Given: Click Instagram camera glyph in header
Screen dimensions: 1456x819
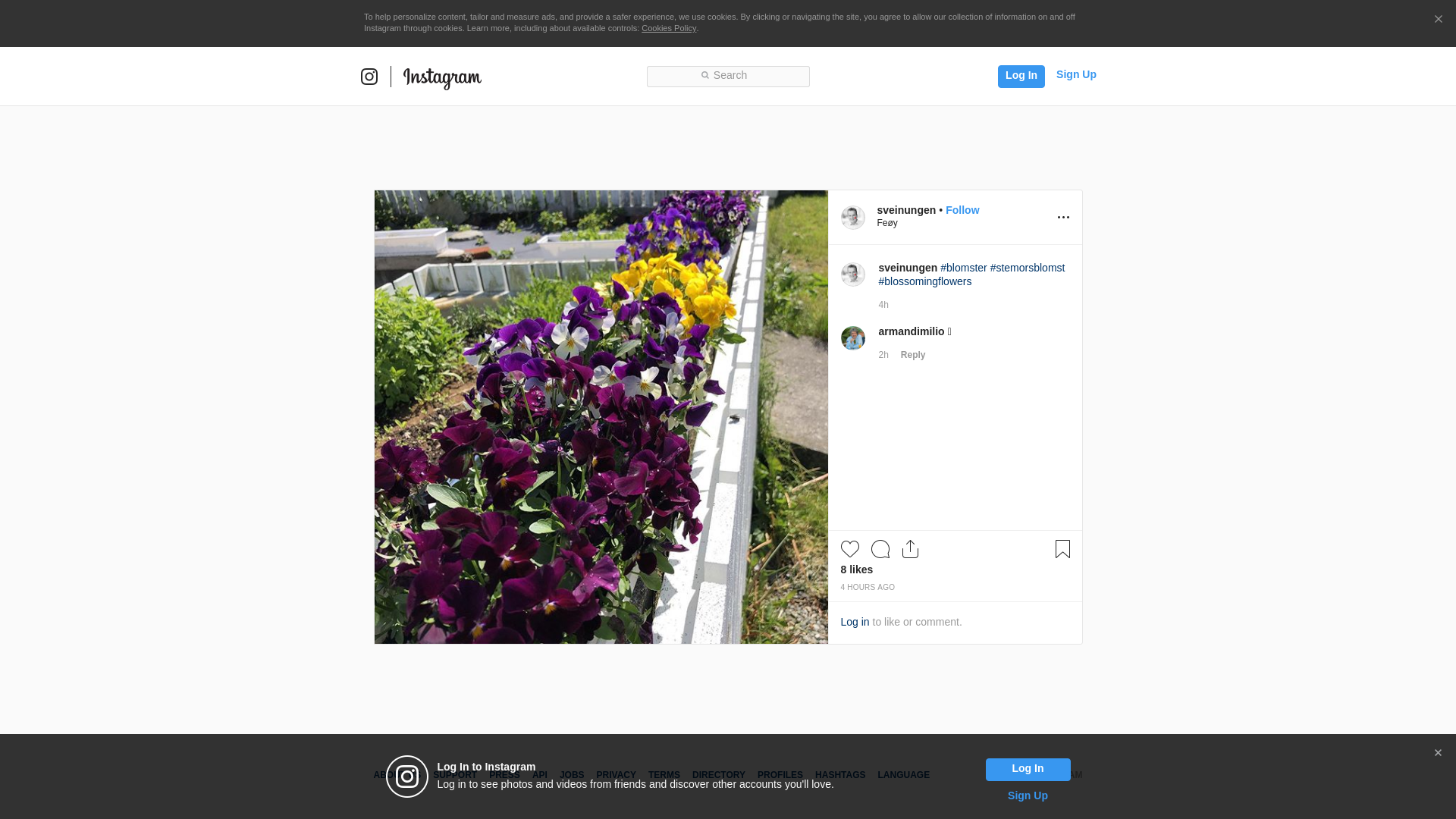Looking at the screenshot, I should click(x=369, y=77).
